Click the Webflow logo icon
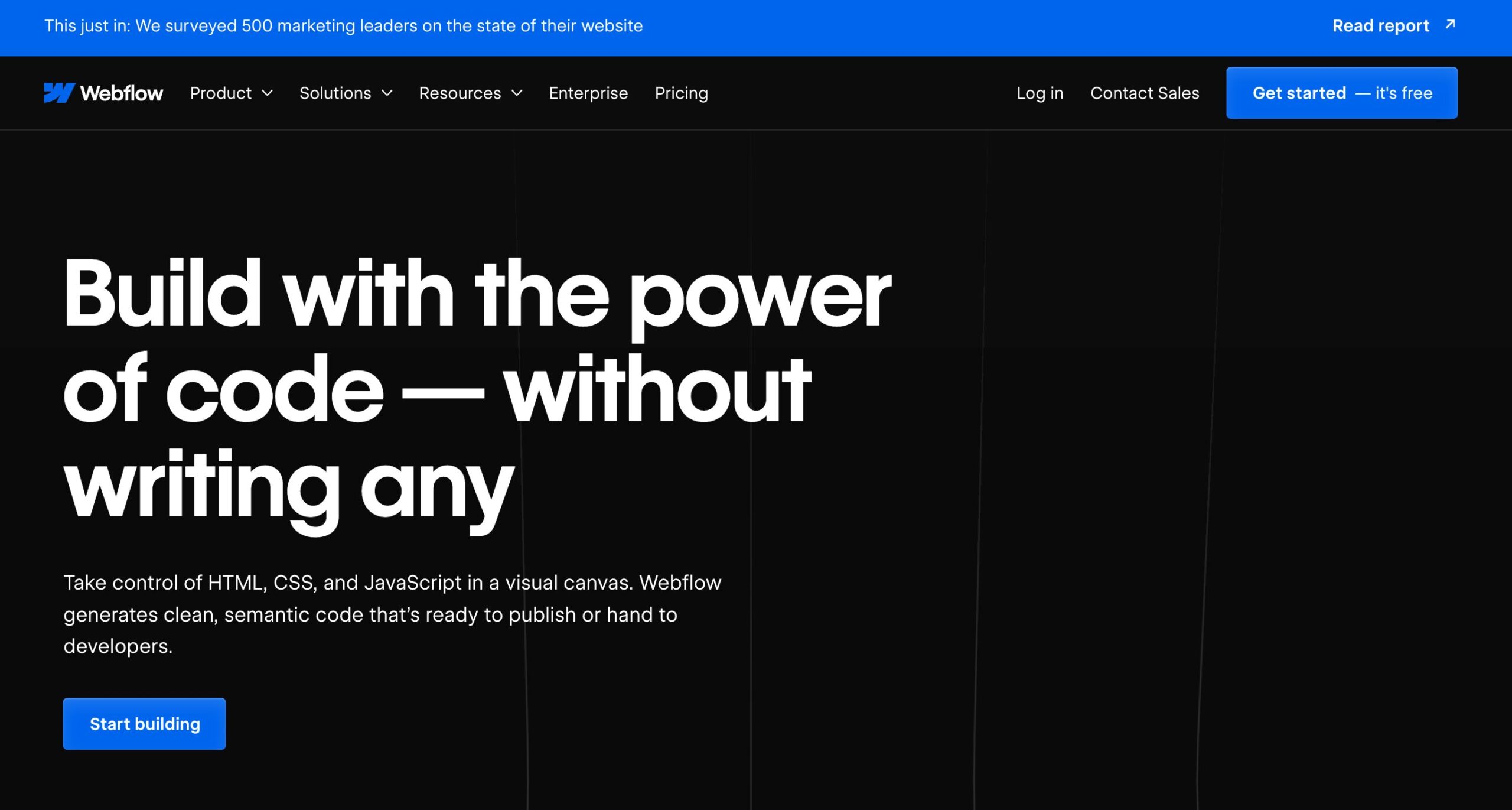Screen dimensions: 1512x810 tap(59, 93)
